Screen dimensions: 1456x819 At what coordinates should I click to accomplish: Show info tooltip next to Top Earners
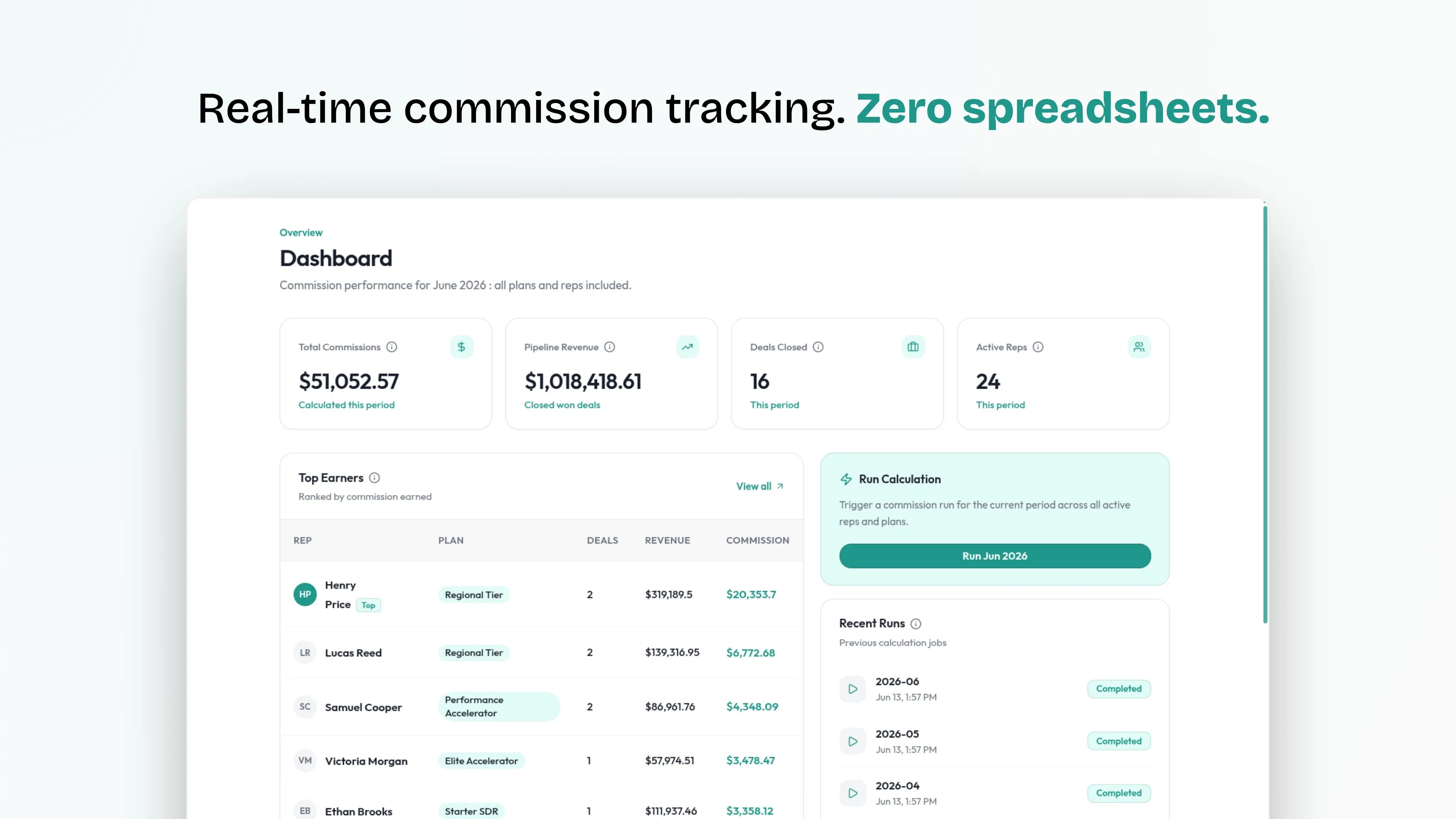(x=374, y=478)
